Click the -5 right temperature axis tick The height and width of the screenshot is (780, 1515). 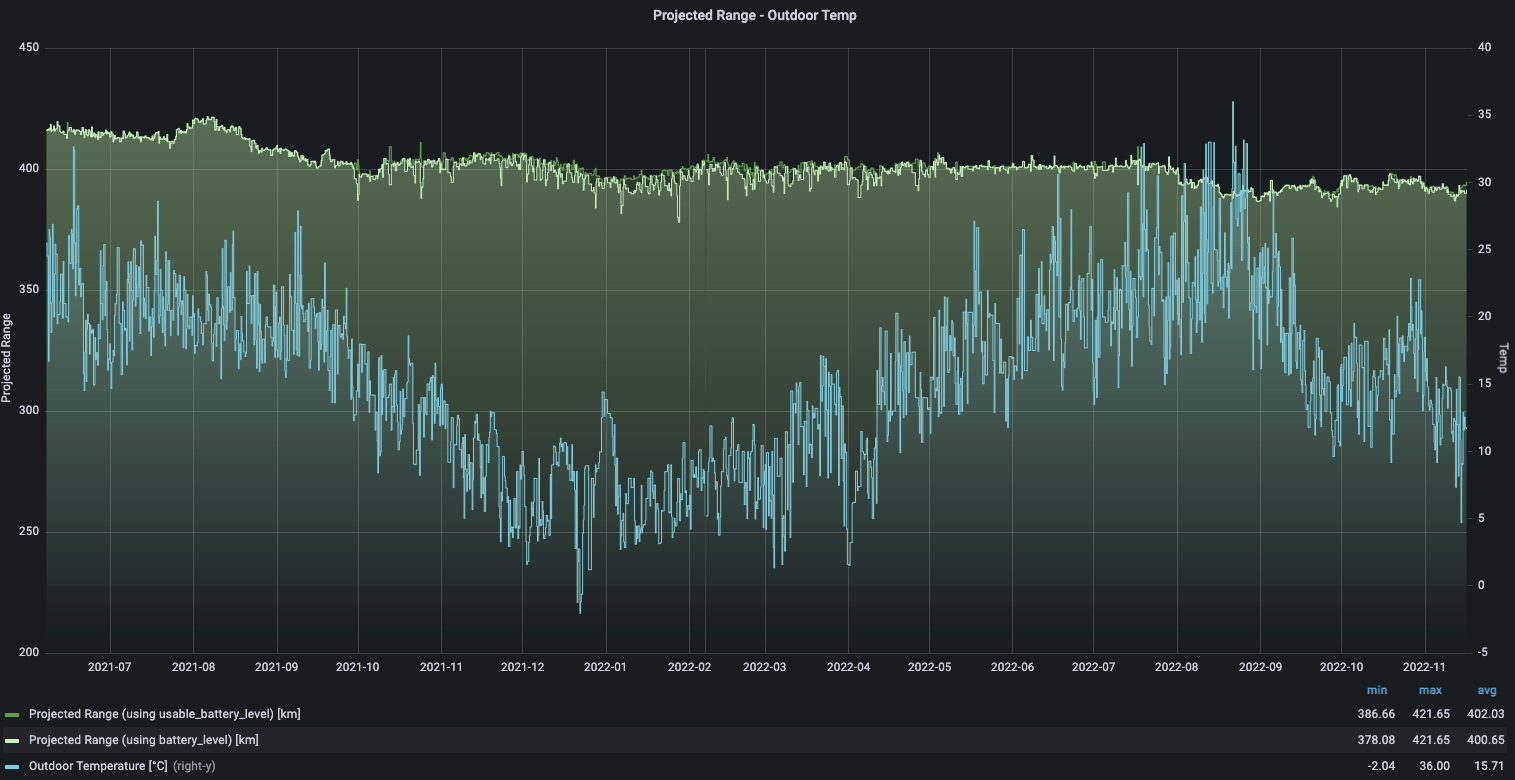pos(1484,653)
